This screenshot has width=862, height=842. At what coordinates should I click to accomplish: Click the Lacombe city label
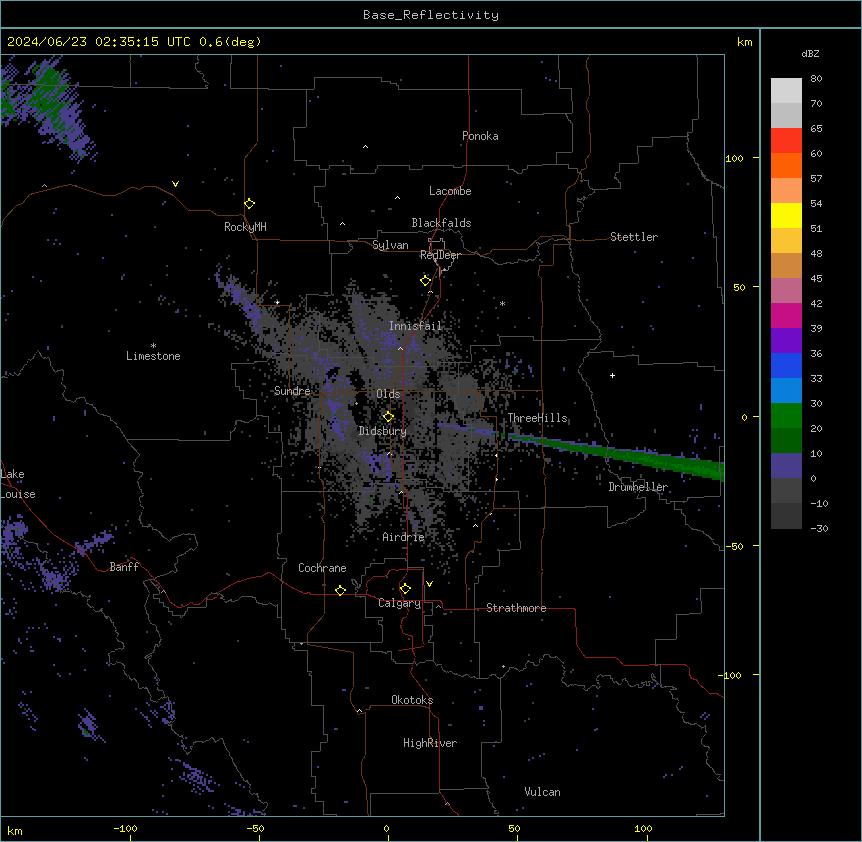(450, 191)
